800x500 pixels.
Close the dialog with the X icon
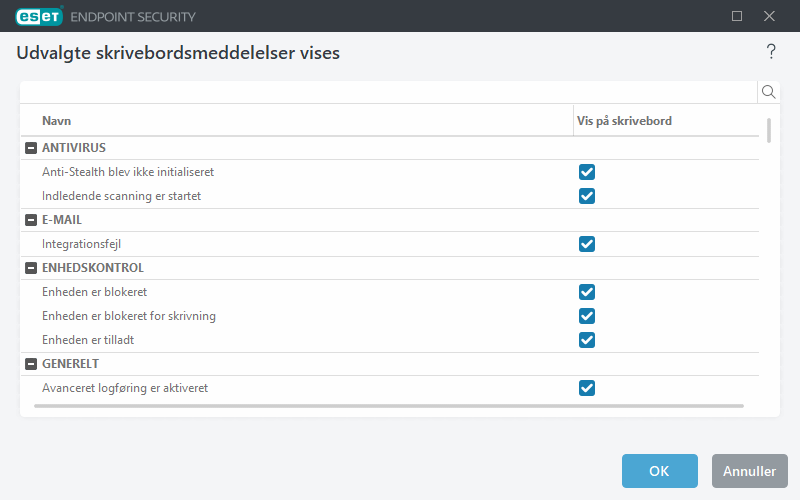[x=769, y=16]
